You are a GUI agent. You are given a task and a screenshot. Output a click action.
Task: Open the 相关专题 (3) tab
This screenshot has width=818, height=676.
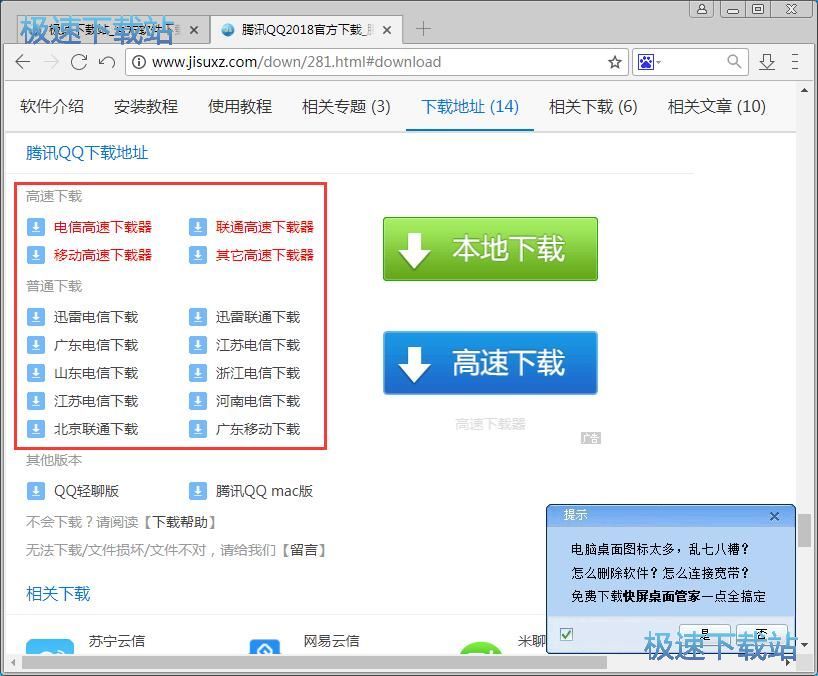coord(346,106)
